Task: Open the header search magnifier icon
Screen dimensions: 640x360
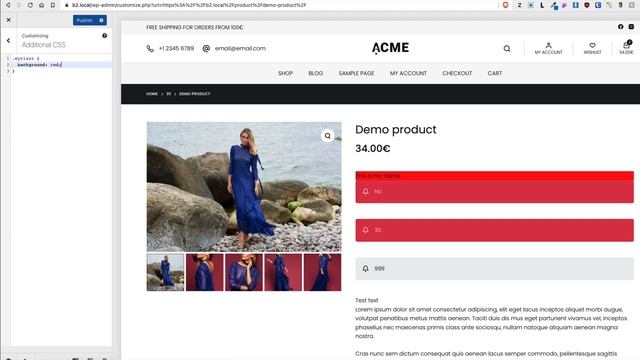Action: [x=507, y=49]
